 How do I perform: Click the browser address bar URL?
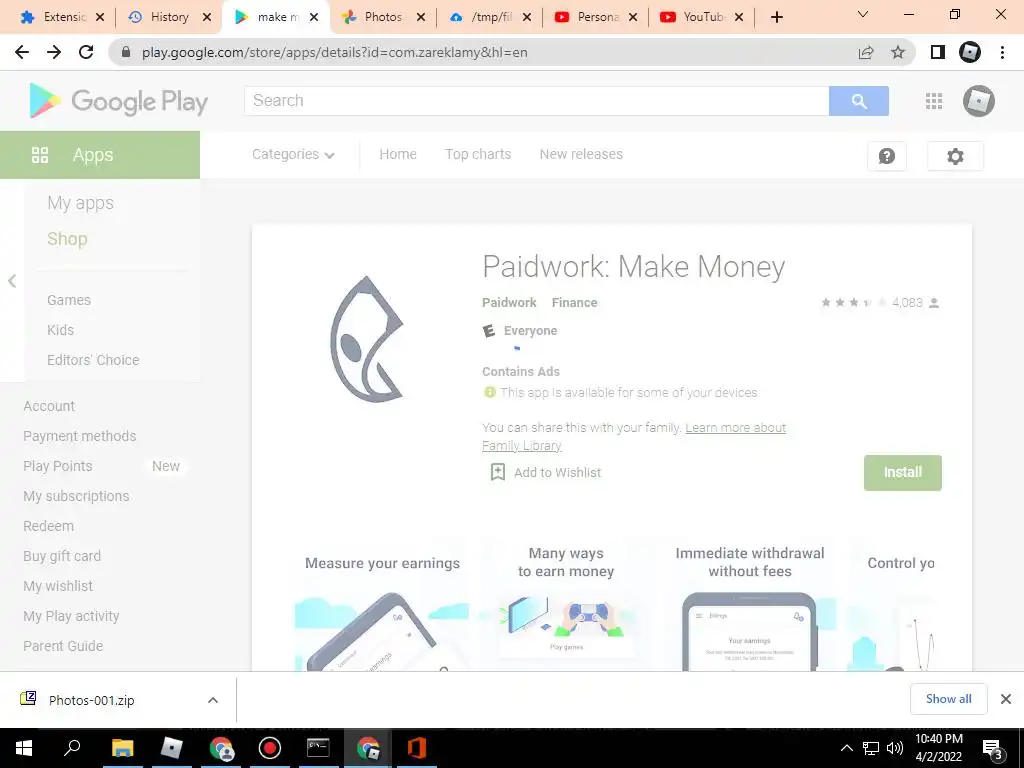pos(334,52)
